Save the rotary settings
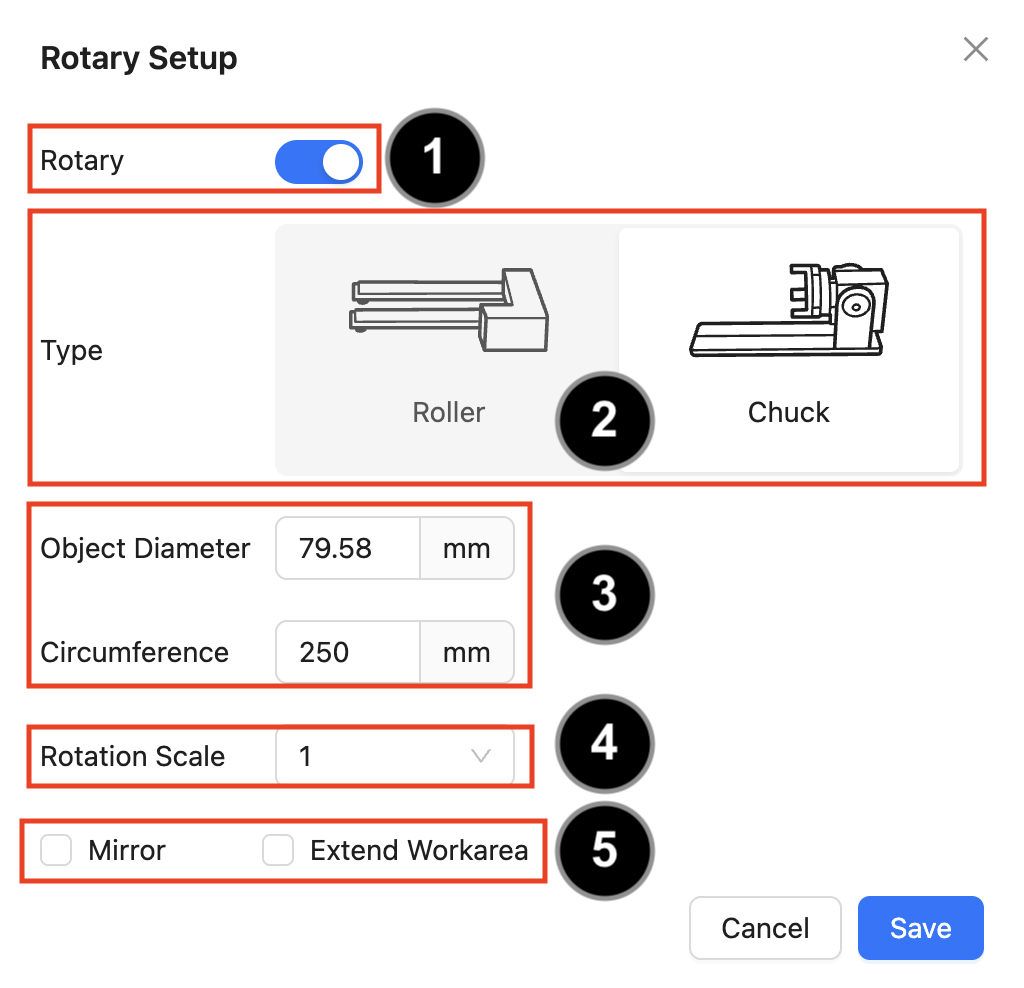Image resolution: width=1024 pixels, height=988 pixels. tap(921, 928)
